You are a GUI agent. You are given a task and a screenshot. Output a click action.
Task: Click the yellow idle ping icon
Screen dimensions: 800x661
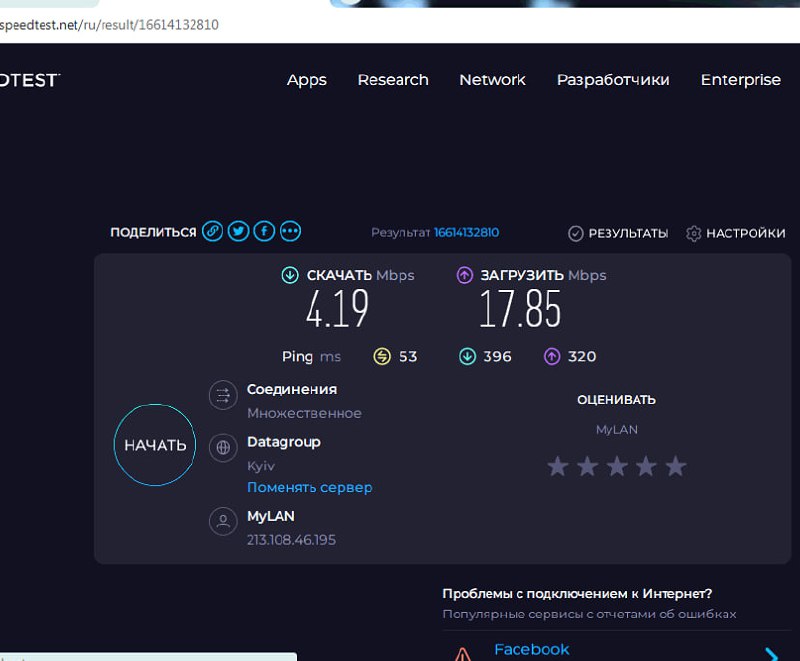click(x=382, y=356)
